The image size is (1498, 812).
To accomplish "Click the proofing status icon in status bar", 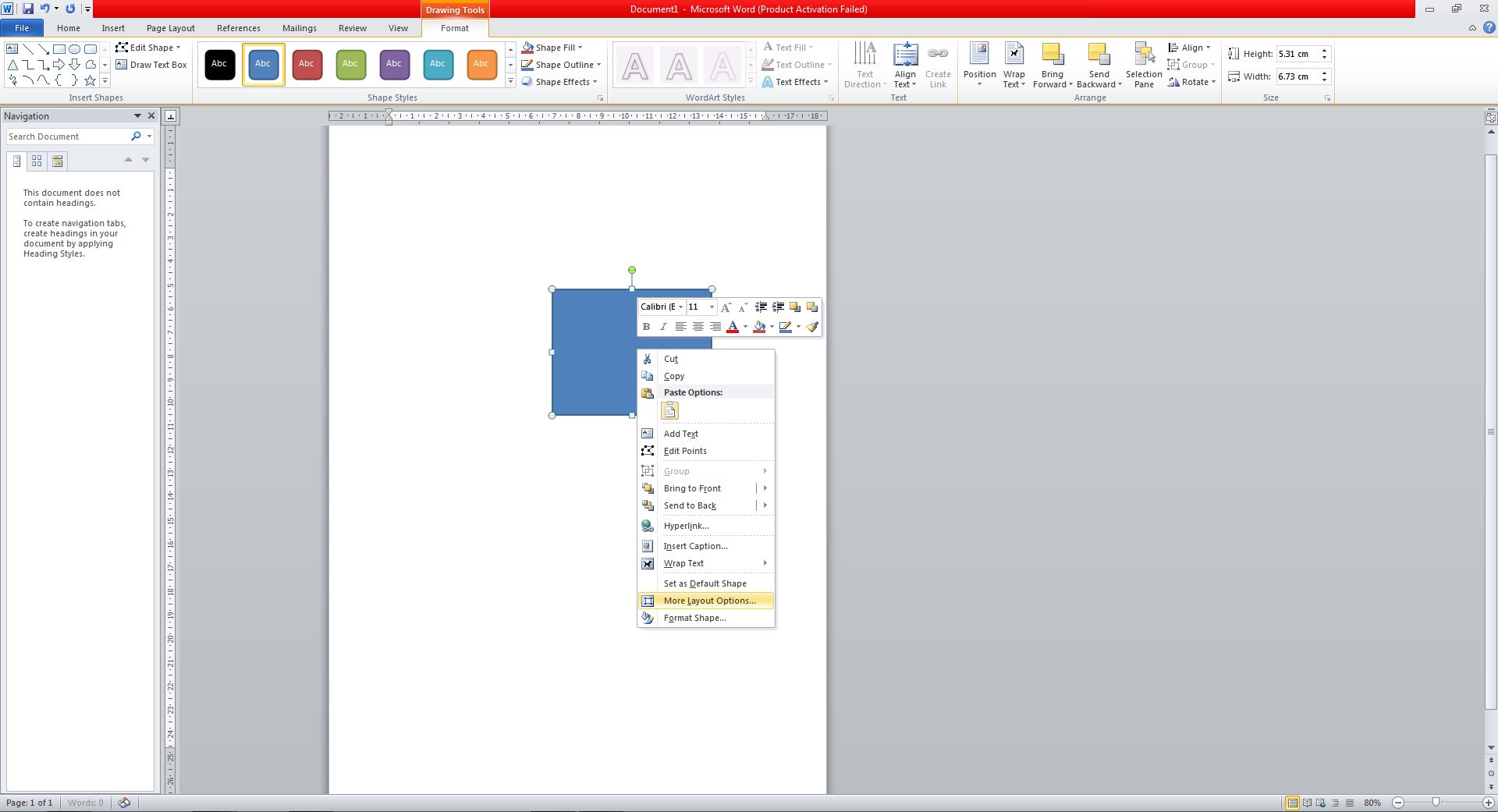I will pos(124,803).
